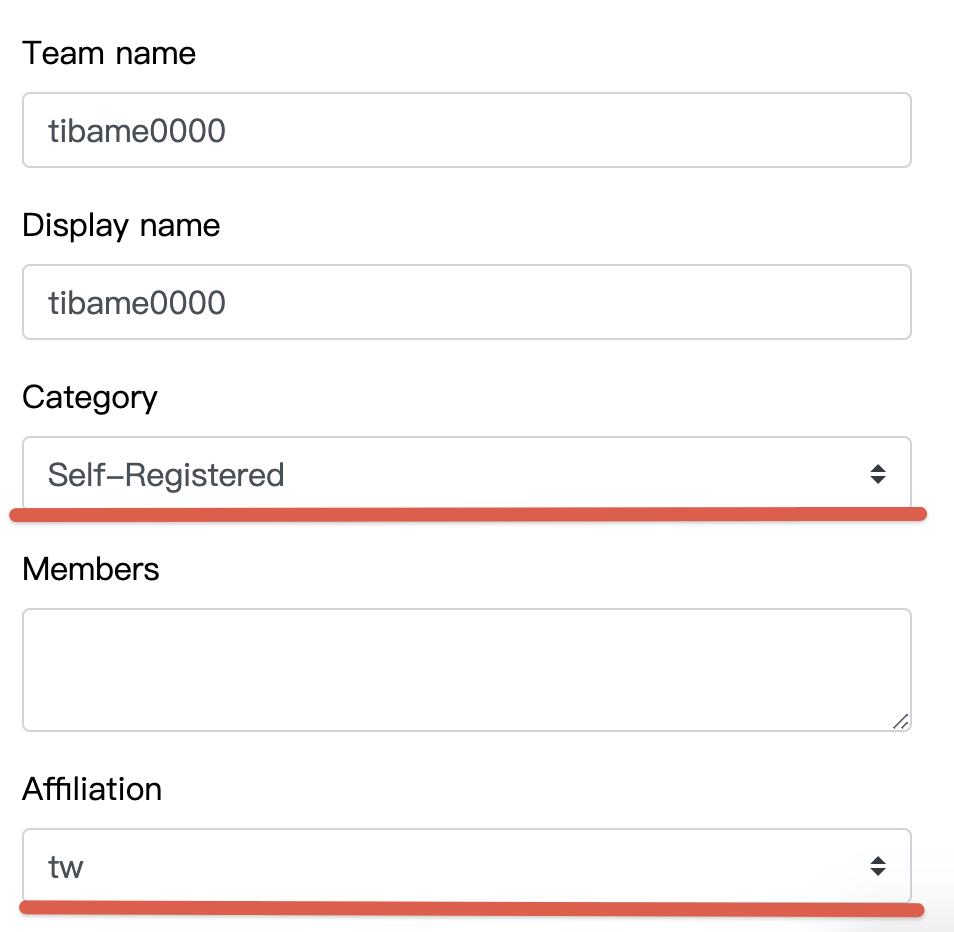Click the "Display name" field label
Screen dimensions: 954x932
[x=121, y=225]
